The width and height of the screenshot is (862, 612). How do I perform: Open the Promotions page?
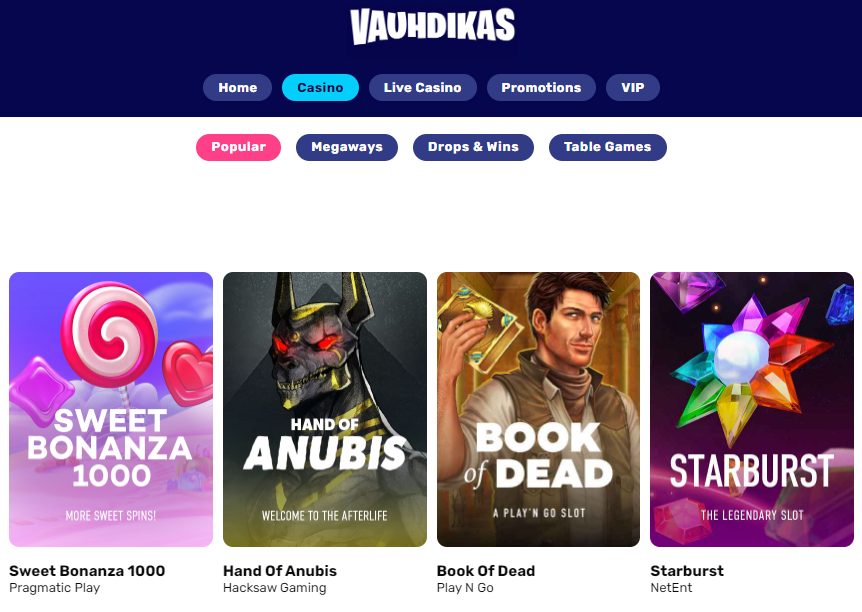coord(541,87)
